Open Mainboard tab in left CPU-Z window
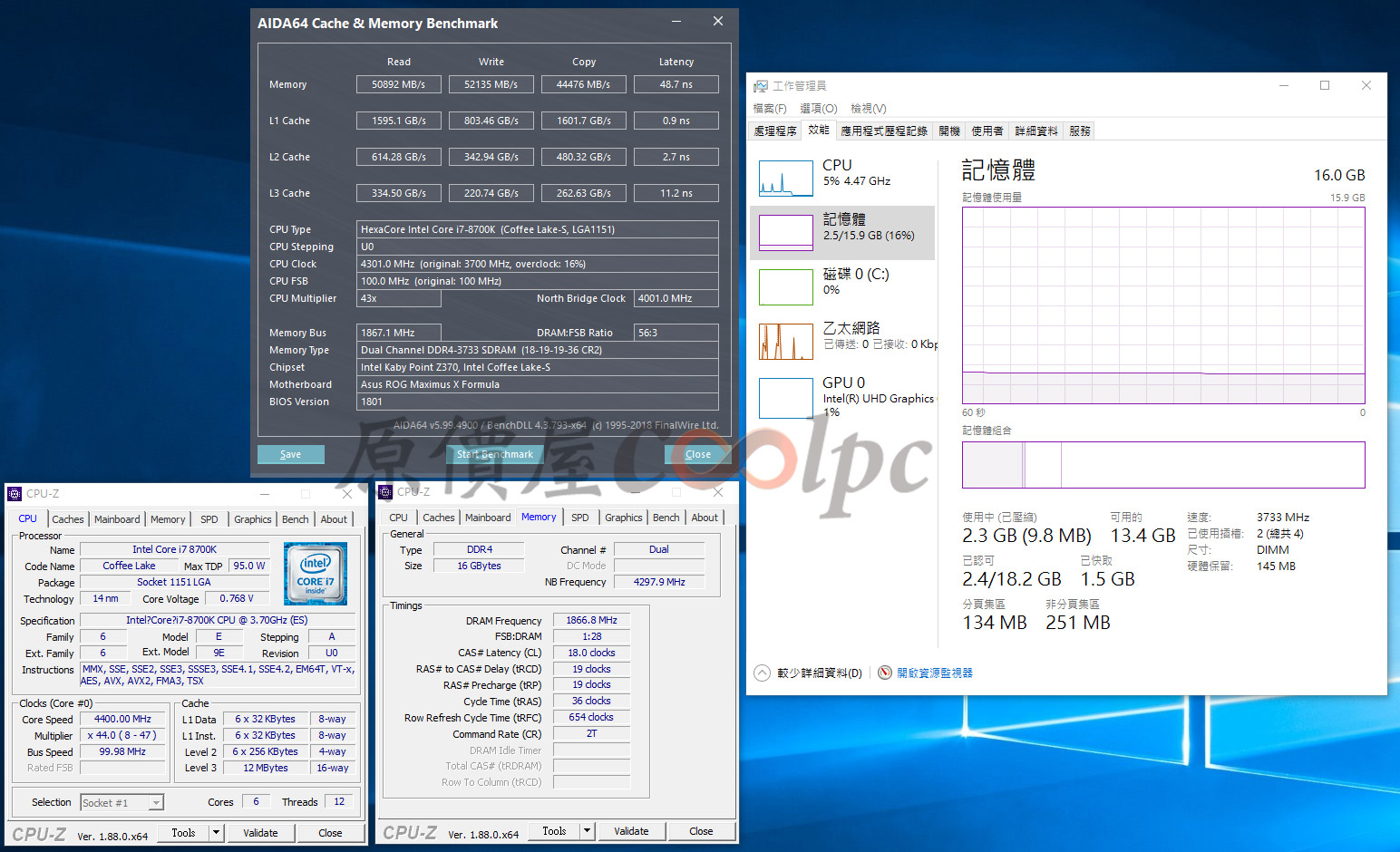This screenshot has width=1400, height=852. click(x=117, y=519)
